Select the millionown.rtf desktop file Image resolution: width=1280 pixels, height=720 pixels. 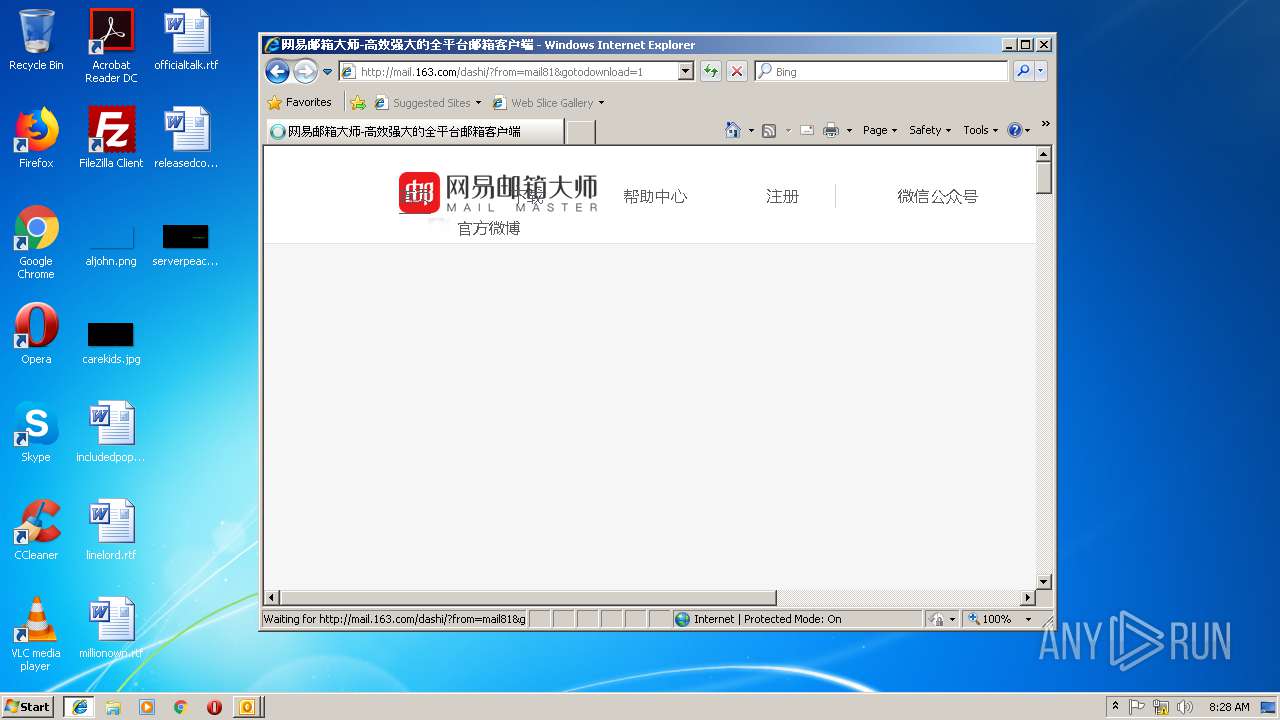pos(111,628)
